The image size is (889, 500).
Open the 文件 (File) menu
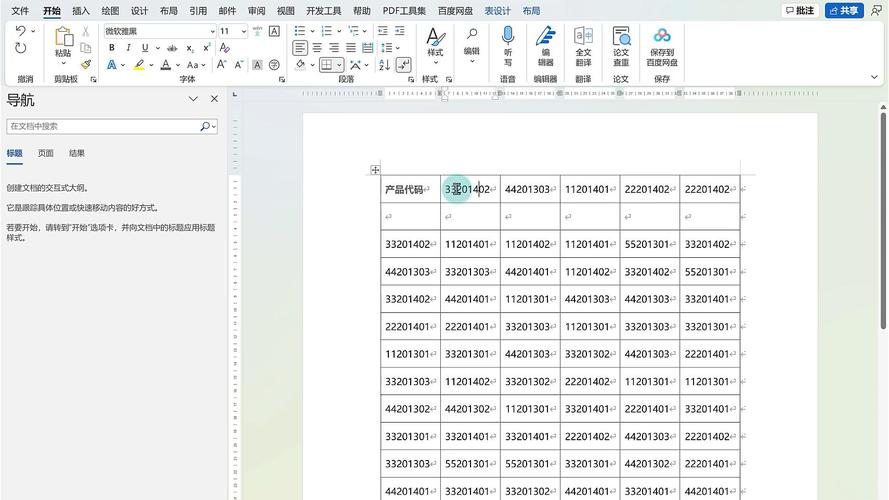(x=20, y=11)
